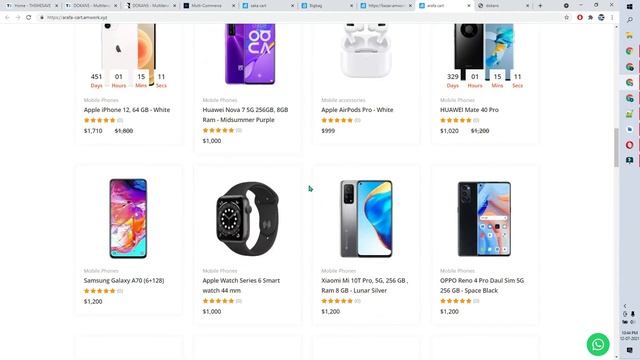Open the Opera extension icon in toolbar
This screenshot has width=640, height=360.
(580, 18)
